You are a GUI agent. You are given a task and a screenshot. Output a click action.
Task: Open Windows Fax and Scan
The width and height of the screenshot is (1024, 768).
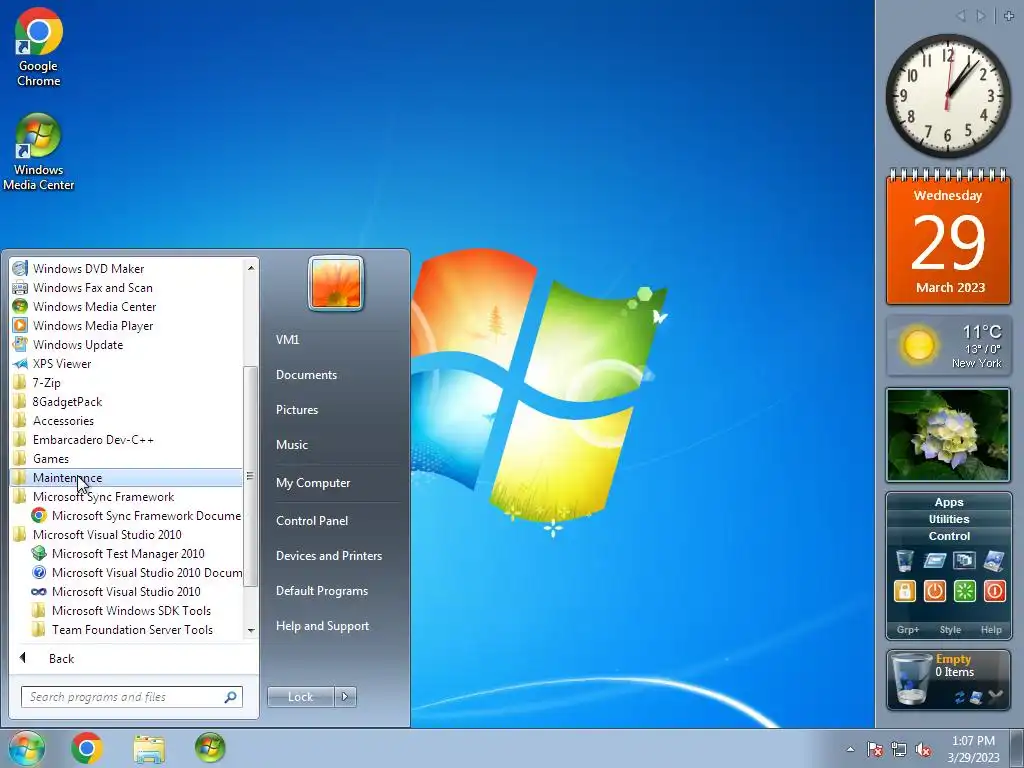(x=126, y=287)
